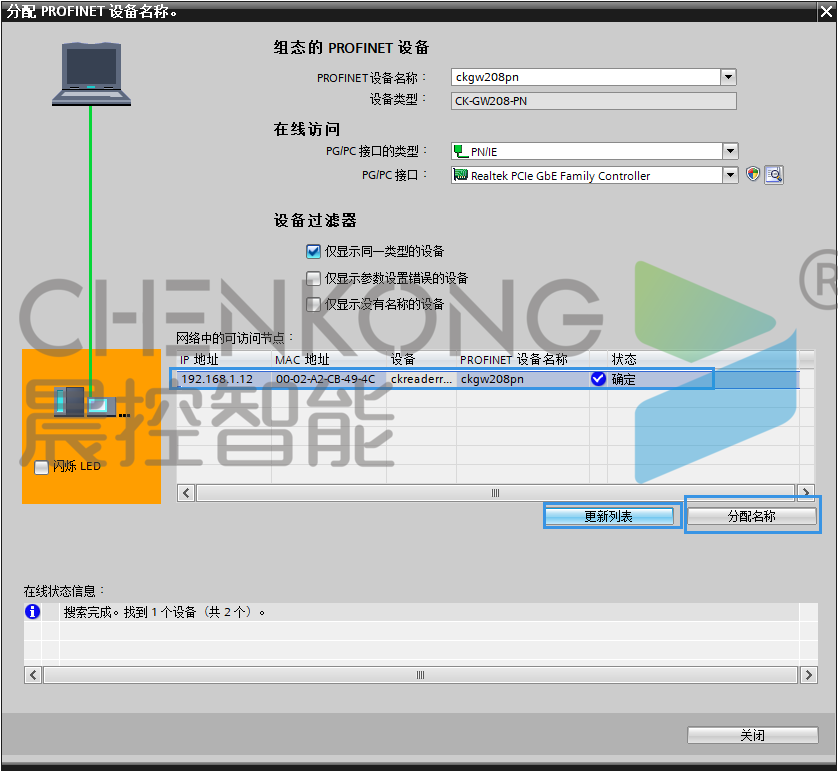
Task: Click the laptop PG/PC computer icon
Action: [92, 74]
